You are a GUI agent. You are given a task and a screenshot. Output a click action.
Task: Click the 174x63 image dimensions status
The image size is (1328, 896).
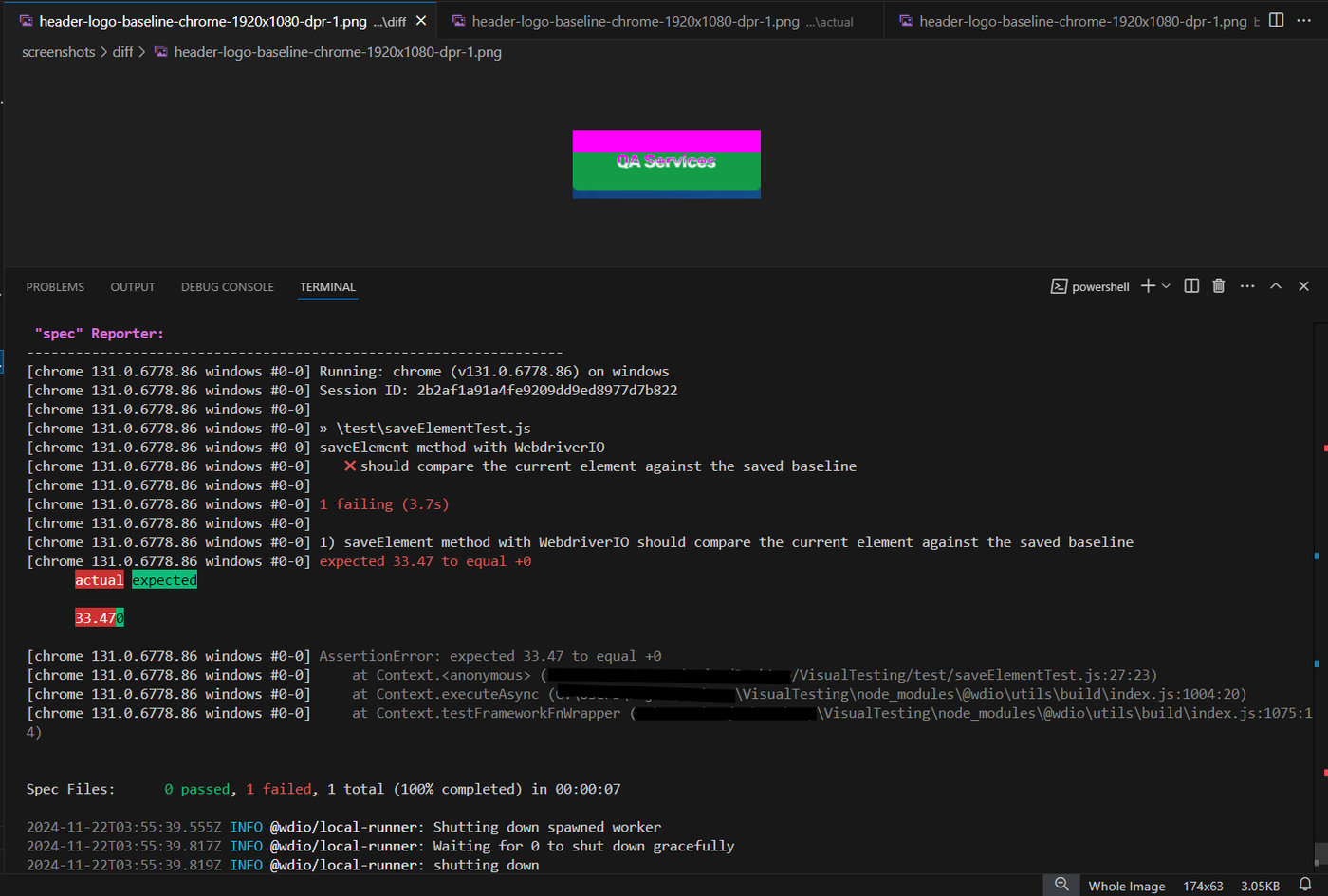pyautogui.click(x=1203, y=886)
